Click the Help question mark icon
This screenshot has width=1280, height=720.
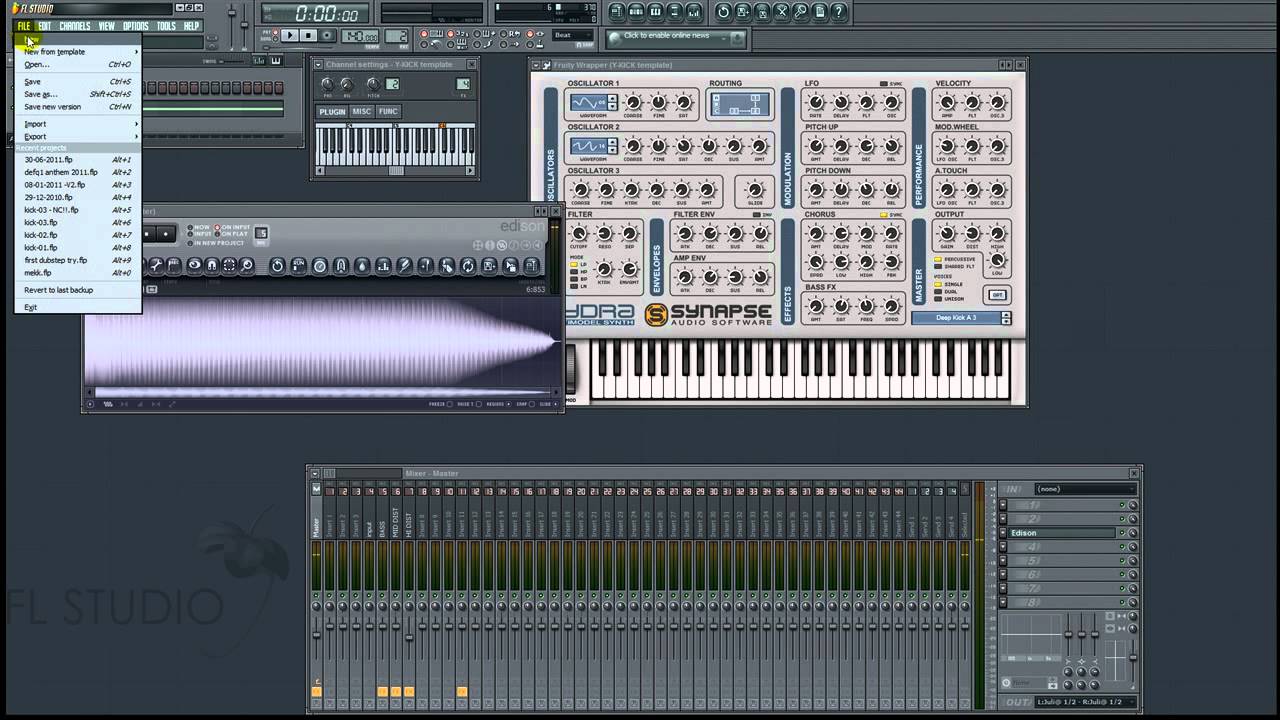click(x=839, y=12)
